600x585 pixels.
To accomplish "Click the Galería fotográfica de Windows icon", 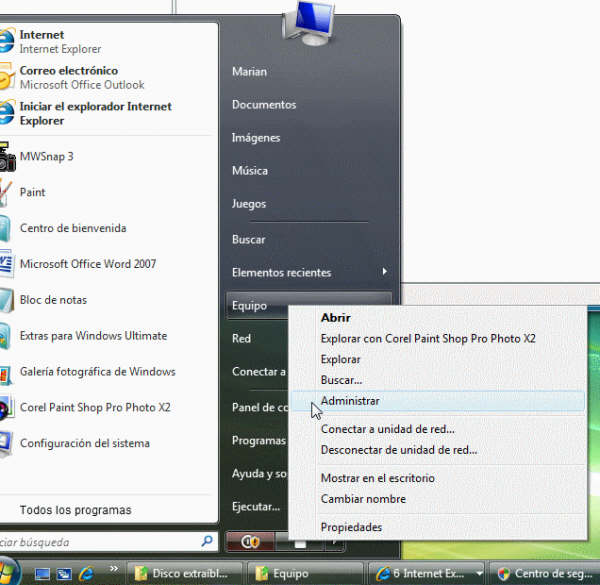I will [x=6, y=375].
